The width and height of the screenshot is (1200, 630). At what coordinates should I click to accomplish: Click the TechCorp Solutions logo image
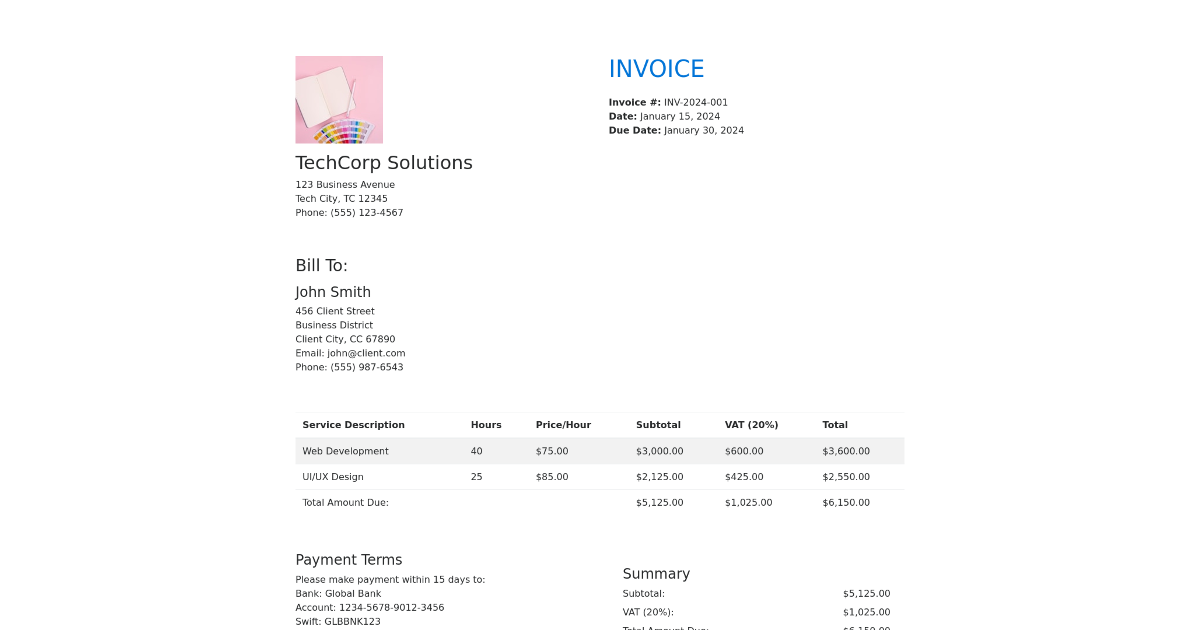[x=339, y=100]
